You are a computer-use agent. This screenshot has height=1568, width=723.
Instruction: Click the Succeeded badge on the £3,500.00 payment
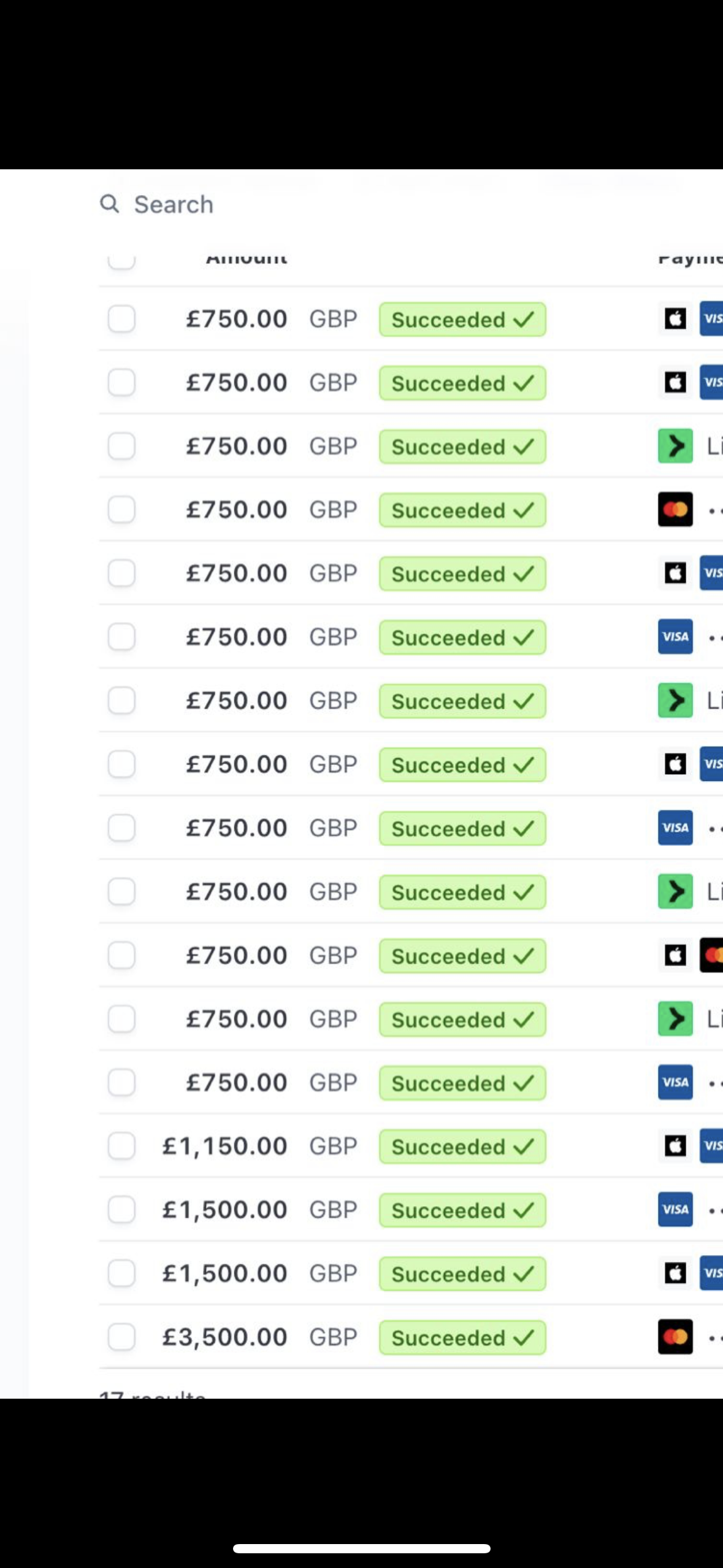[x=462, y=1337]
